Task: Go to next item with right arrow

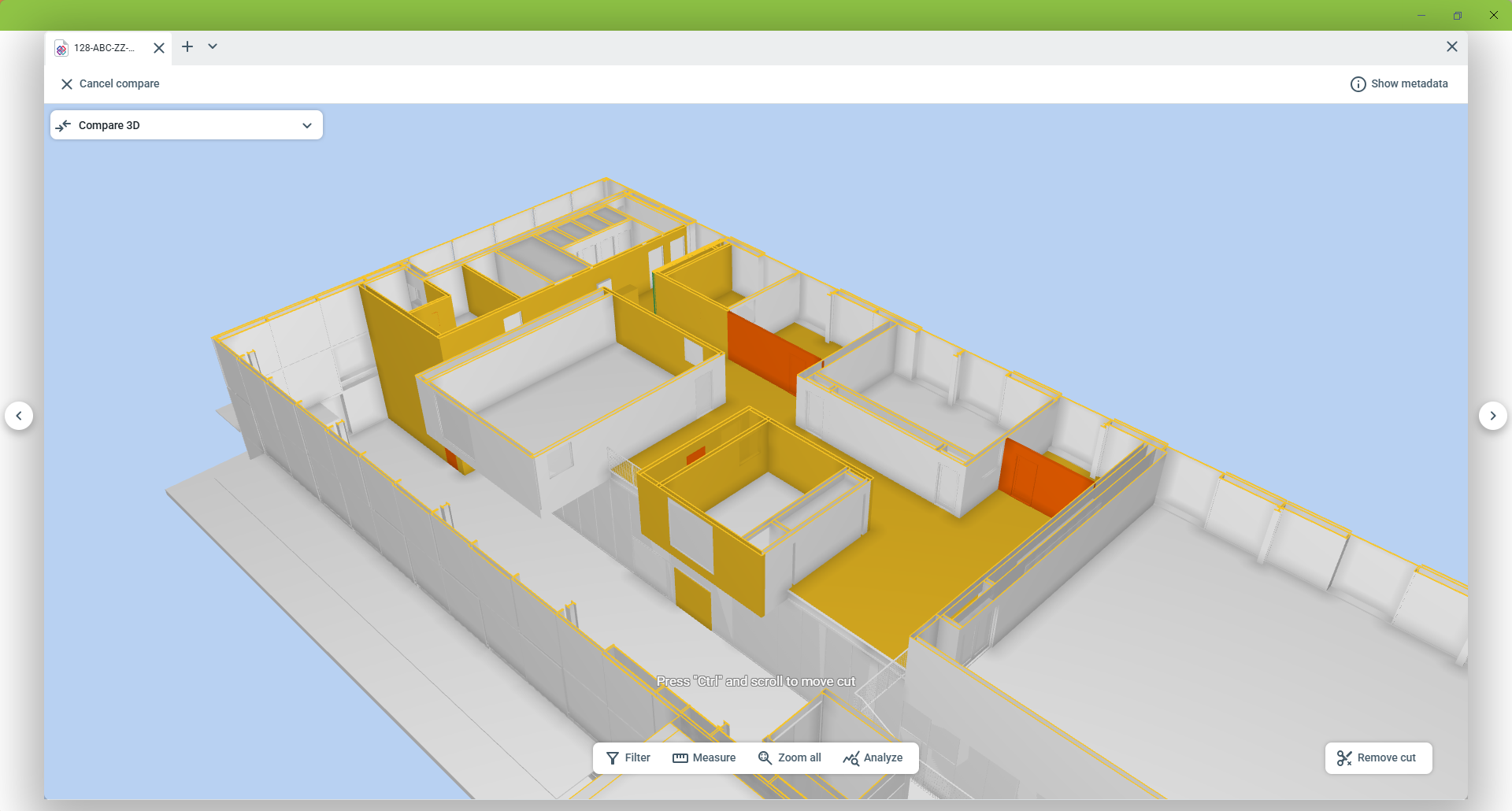Action: coord(1492,416)
